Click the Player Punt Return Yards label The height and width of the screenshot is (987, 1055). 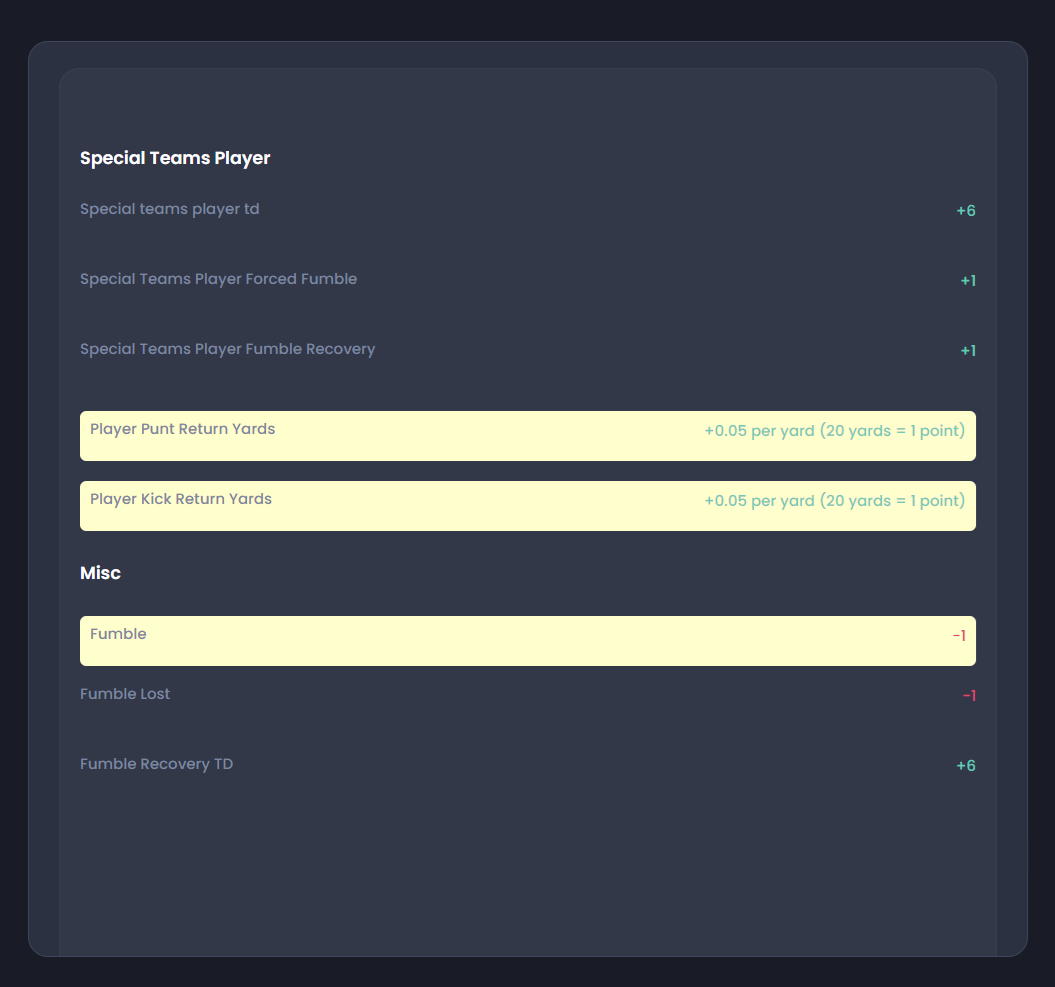click(x=182, y=429)
